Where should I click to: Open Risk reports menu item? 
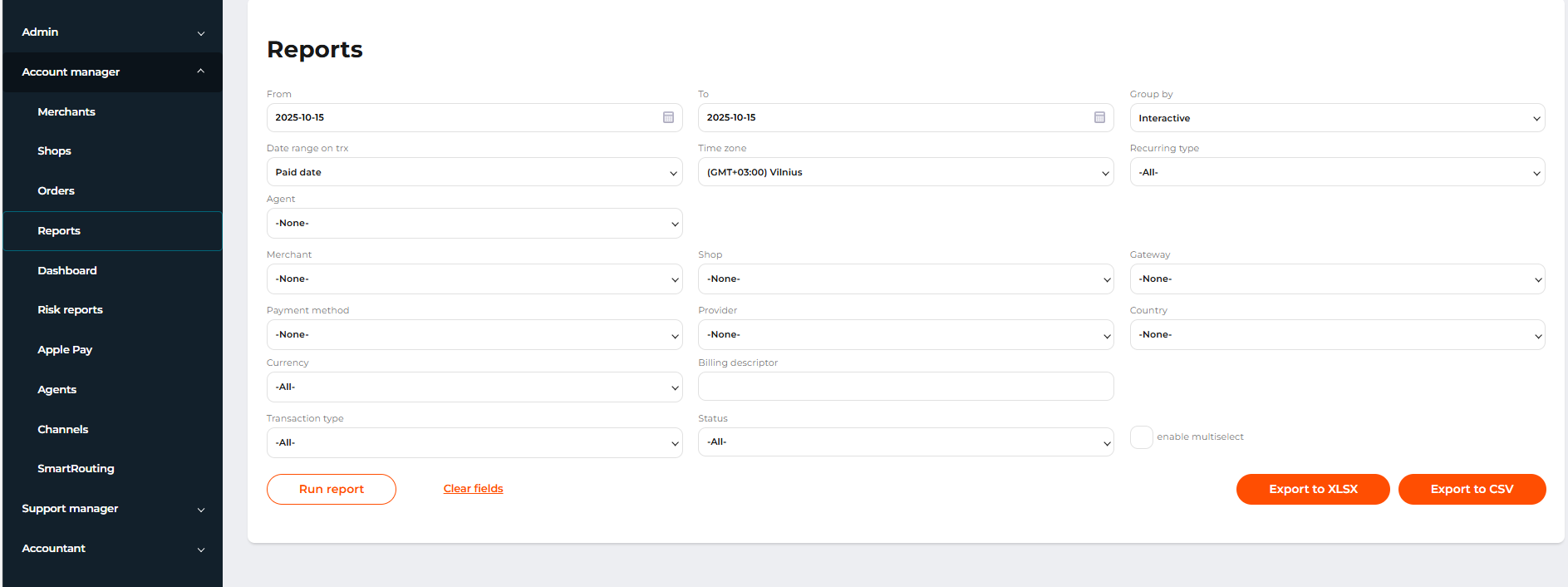pyautogui.click(x=70, y=310)
